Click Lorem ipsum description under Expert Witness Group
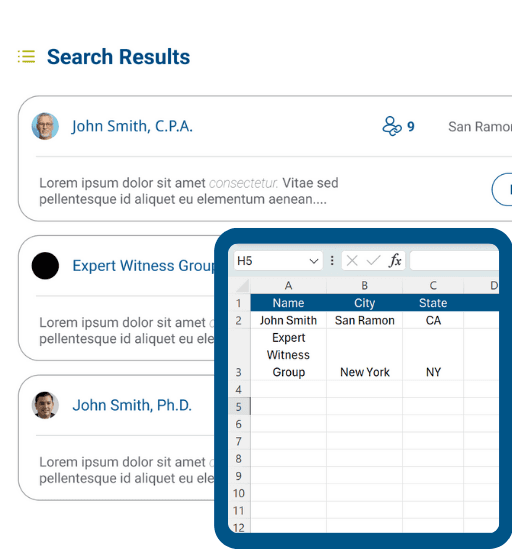Viewport: 512px width, 549px height. pyautogui.click(x=126, y=331)
